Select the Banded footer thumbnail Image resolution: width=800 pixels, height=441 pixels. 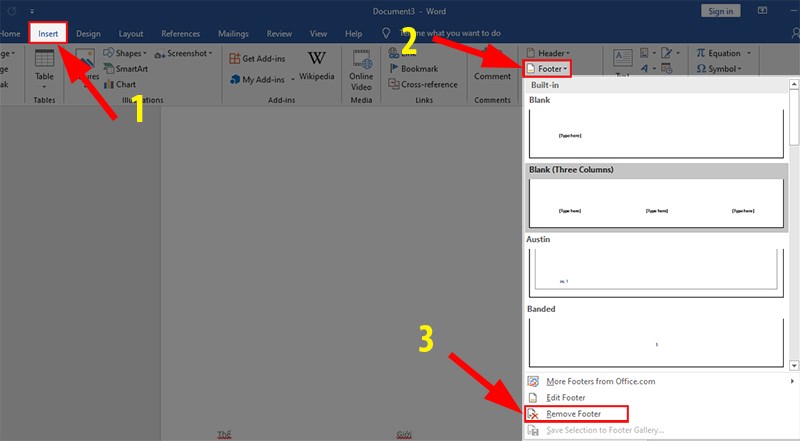point(656,342)
